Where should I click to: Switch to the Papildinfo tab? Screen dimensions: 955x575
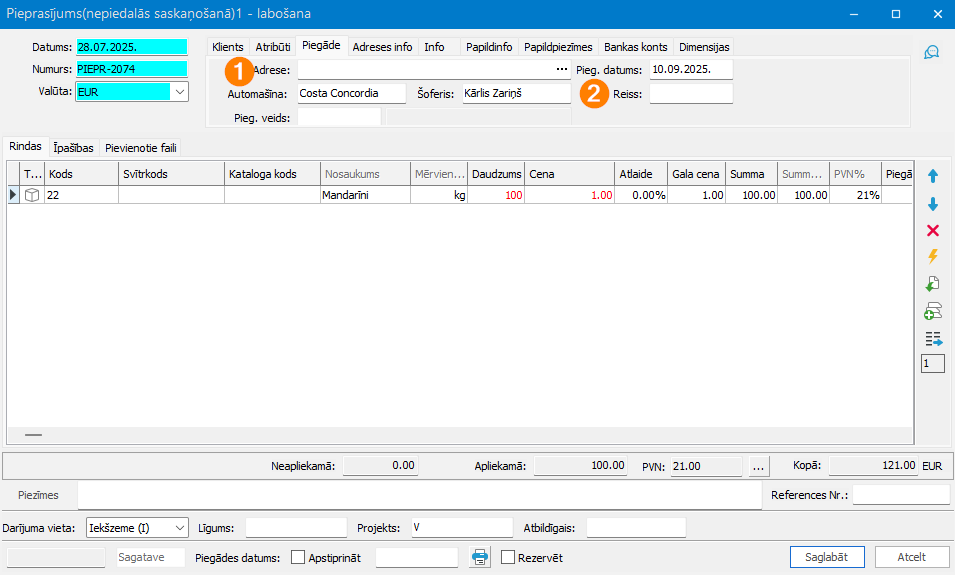tap(489, 47)
